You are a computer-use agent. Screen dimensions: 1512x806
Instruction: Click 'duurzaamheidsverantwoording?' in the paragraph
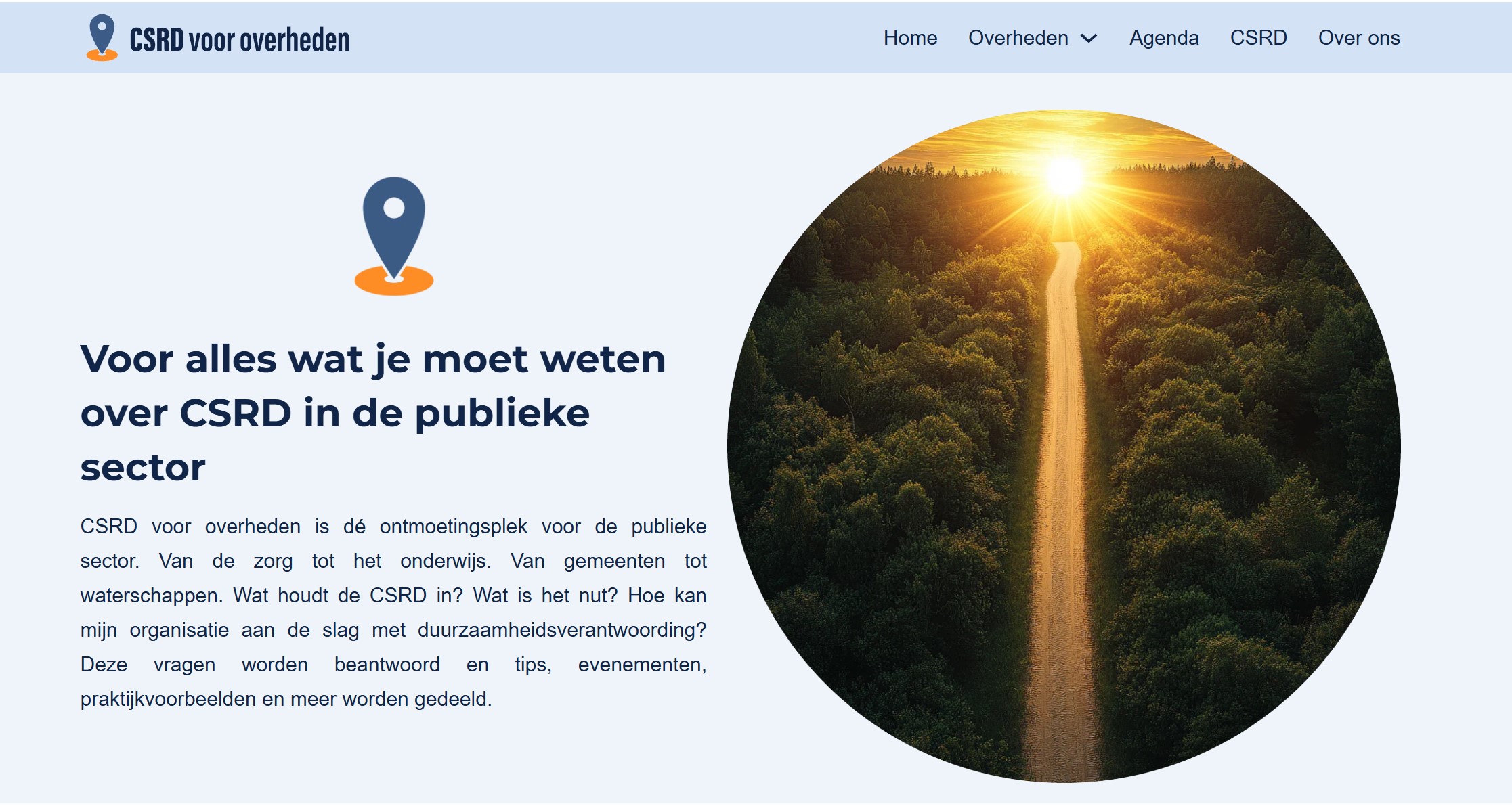561,630
